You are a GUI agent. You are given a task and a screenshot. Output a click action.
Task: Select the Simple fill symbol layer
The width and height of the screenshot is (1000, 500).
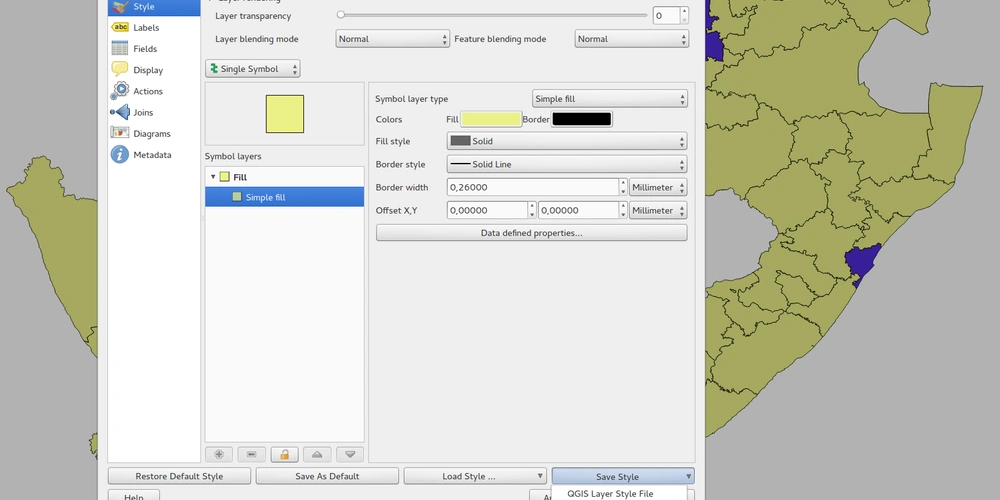[284, 197]
